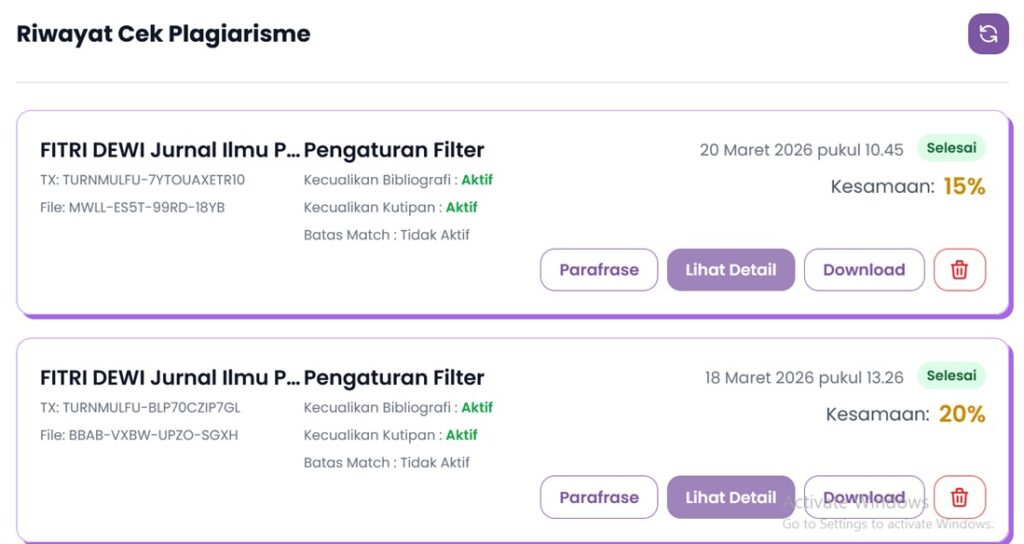Click the Selesai badge on second card

951,376
